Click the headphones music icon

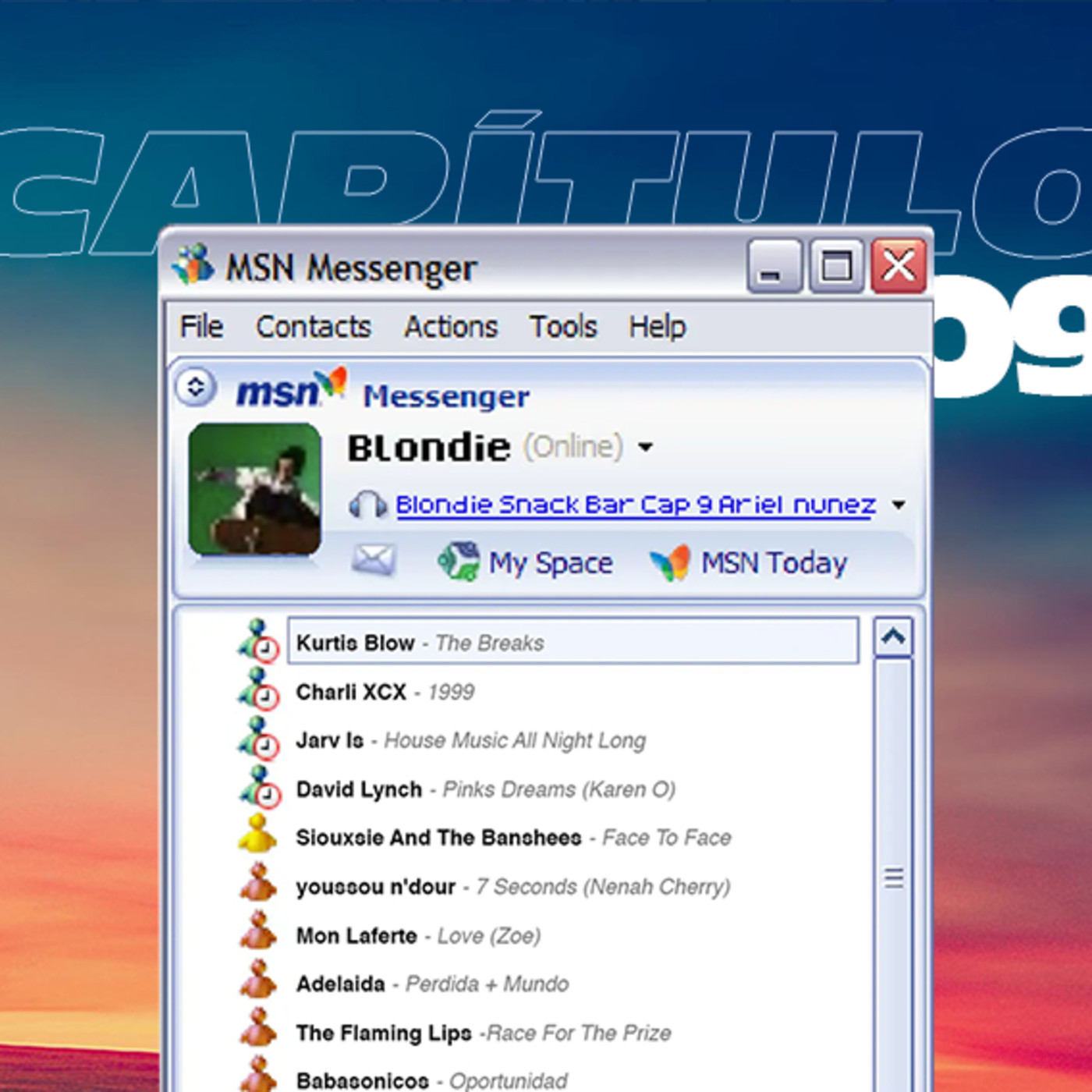pos(367,505)
